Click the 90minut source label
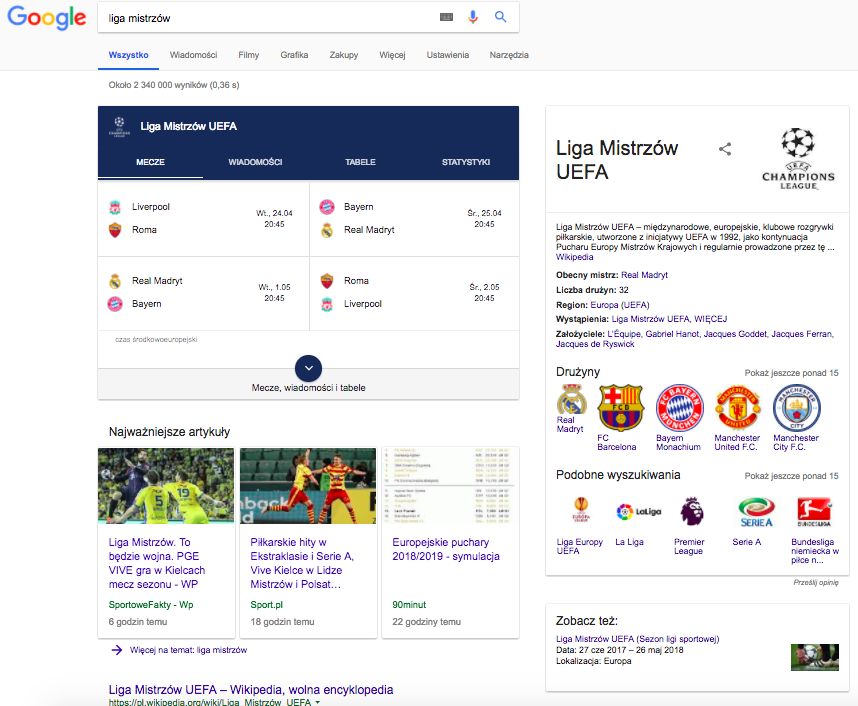858x706 pixels. click(409, 604)
